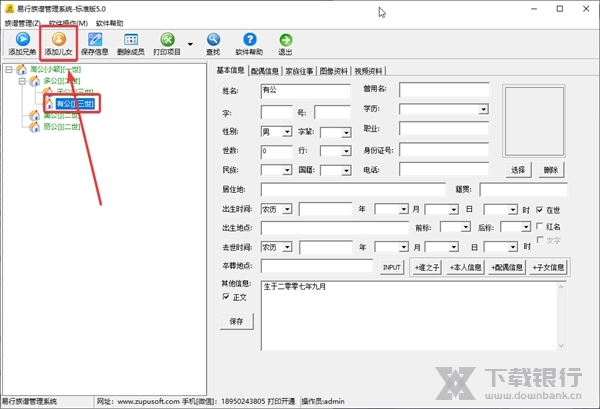Click the 添加儿女 toolbar icon
The width and height of the screenshot is (600, 409).
click(x=59, y=39)
